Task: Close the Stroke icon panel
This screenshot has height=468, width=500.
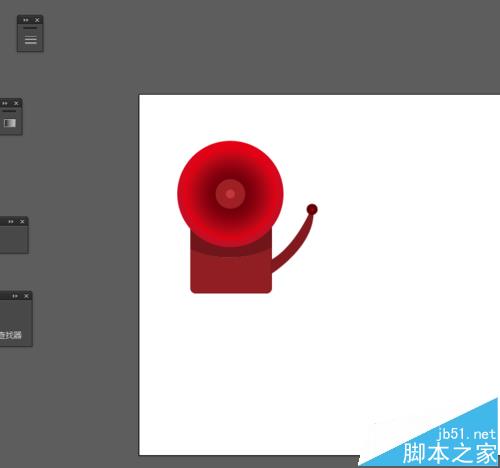Action: click(x=37, y=20)
